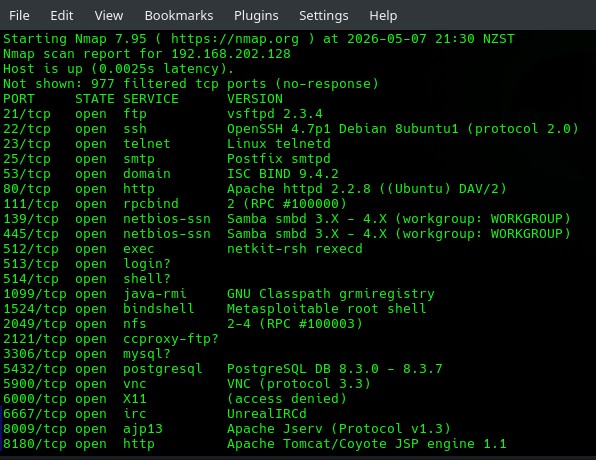Click the 'ccproxy-ftp?' service name

pyautogui.click(x=171, y=339)
